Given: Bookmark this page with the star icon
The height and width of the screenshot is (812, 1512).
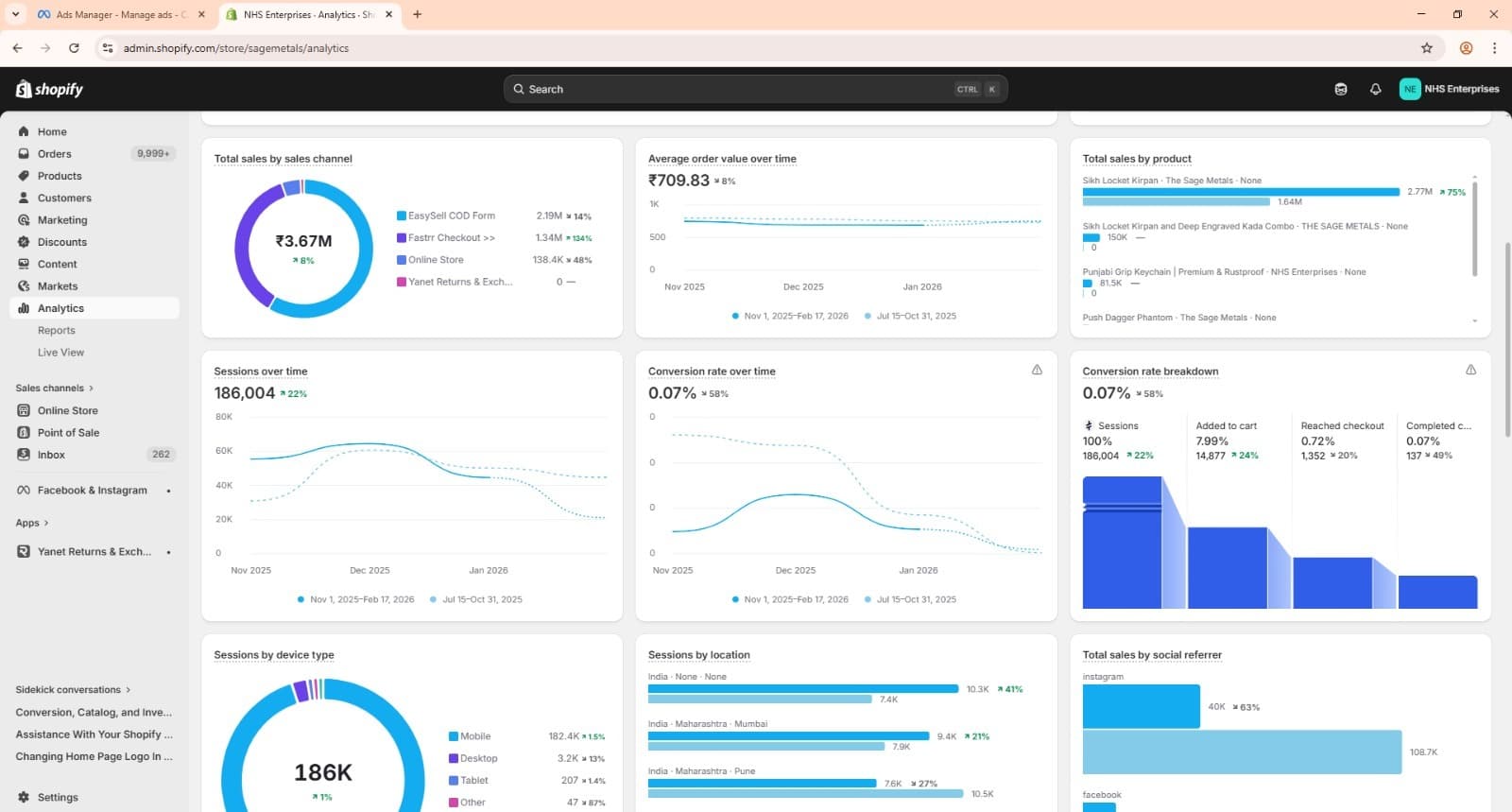Looking at the screenshot, I should pos(1427,47).
